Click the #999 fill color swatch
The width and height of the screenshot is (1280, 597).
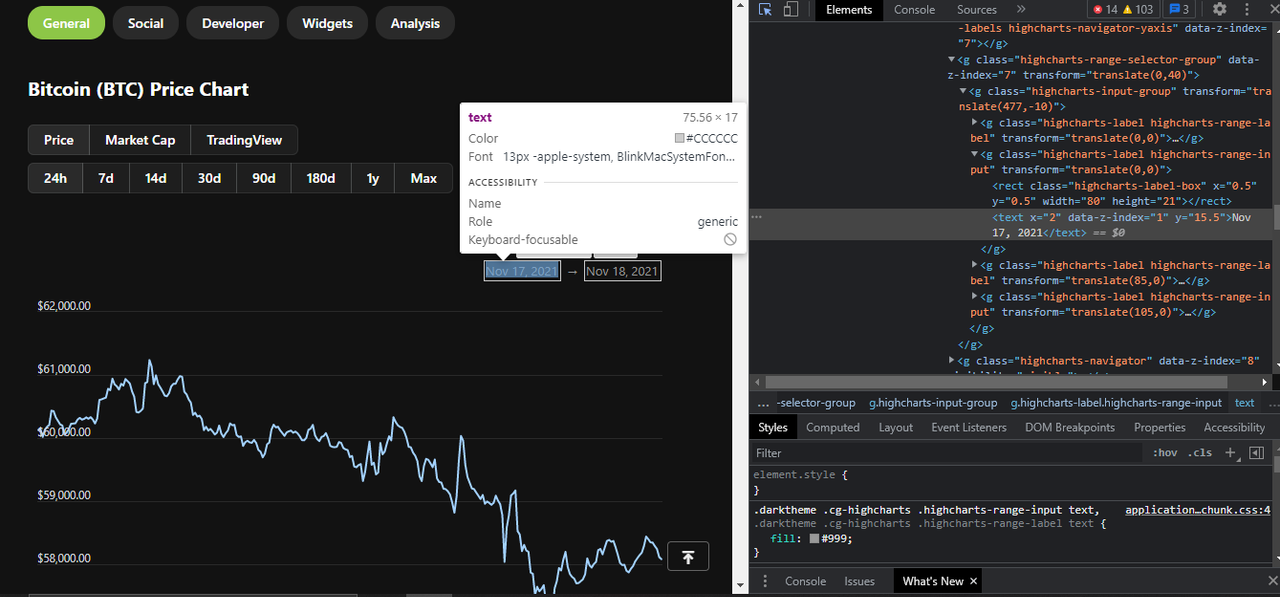[x=815, y=538]
